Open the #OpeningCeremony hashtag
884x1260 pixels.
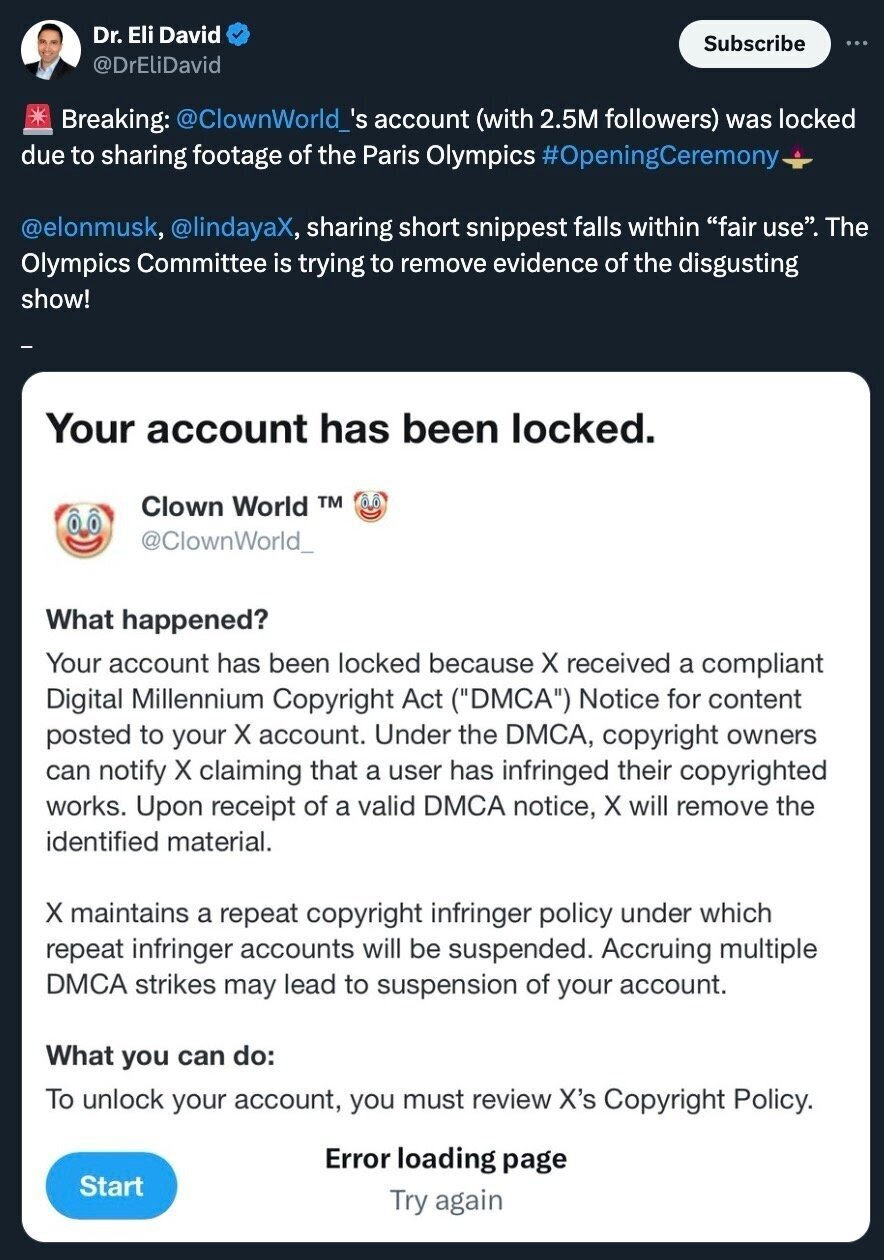(x=663, y=155)
